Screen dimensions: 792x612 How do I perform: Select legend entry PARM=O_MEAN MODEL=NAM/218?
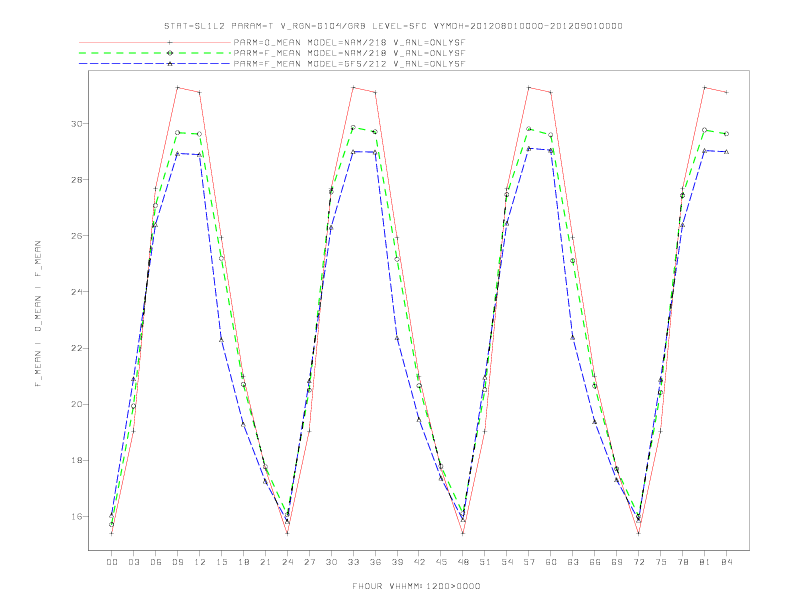point(349,42)
